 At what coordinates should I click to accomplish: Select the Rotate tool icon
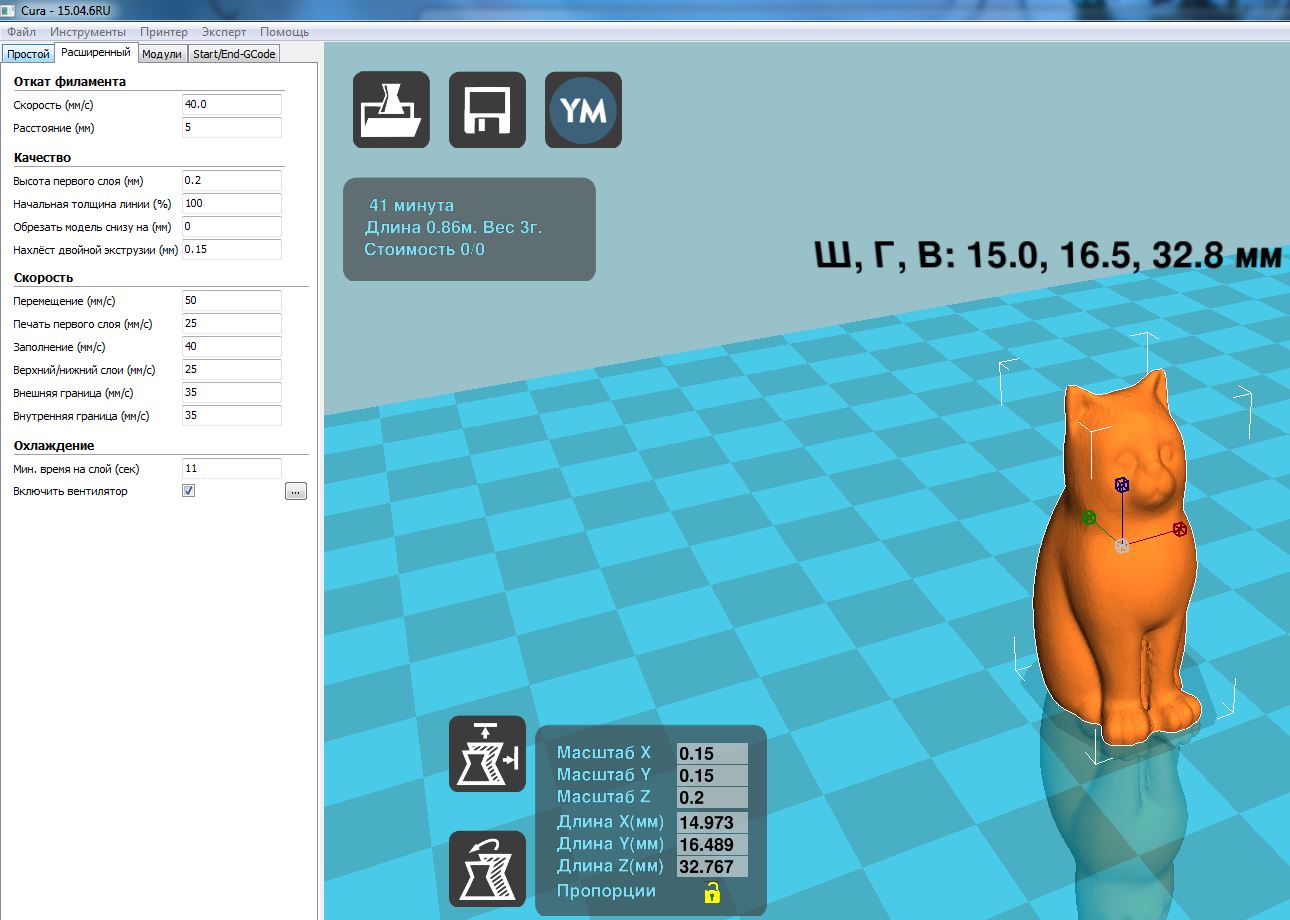(x=487, y=869)
